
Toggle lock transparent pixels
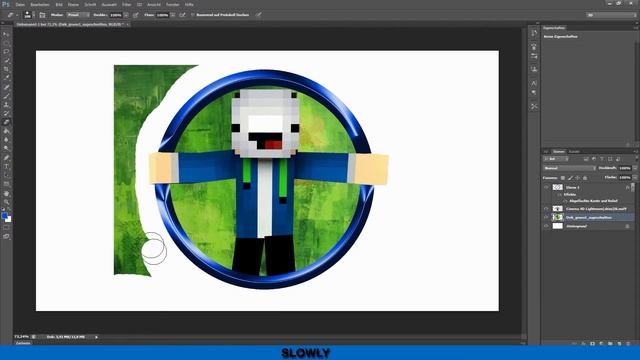pos(563,178)
